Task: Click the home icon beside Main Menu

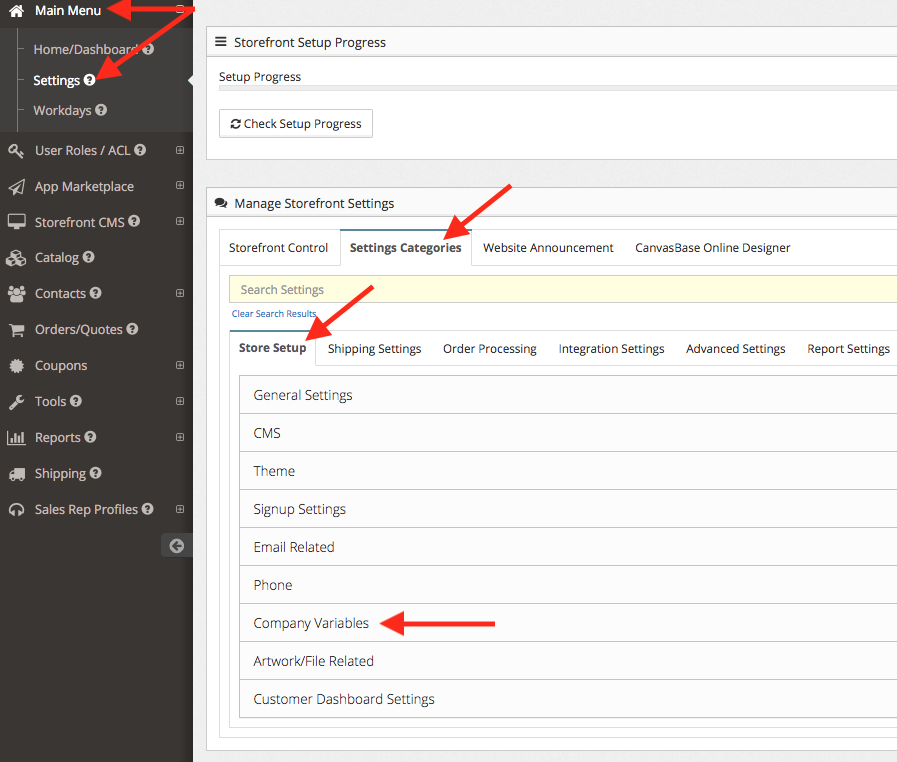Action: click(x=16, y=11)
